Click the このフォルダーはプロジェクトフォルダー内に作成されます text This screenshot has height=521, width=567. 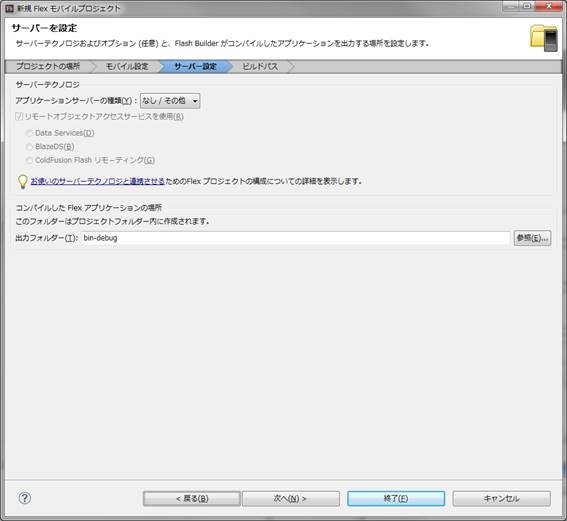112,221
